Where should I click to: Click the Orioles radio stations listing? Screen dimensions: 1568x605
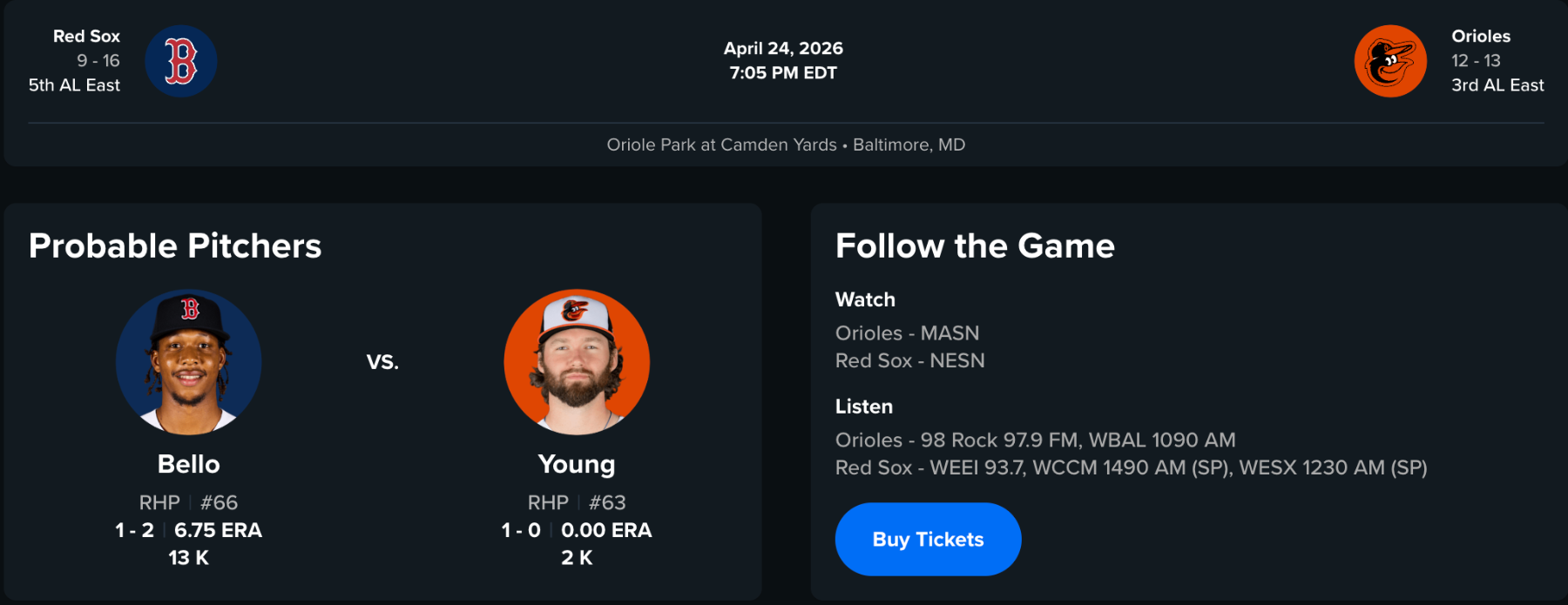click(x=1035, y=440)
